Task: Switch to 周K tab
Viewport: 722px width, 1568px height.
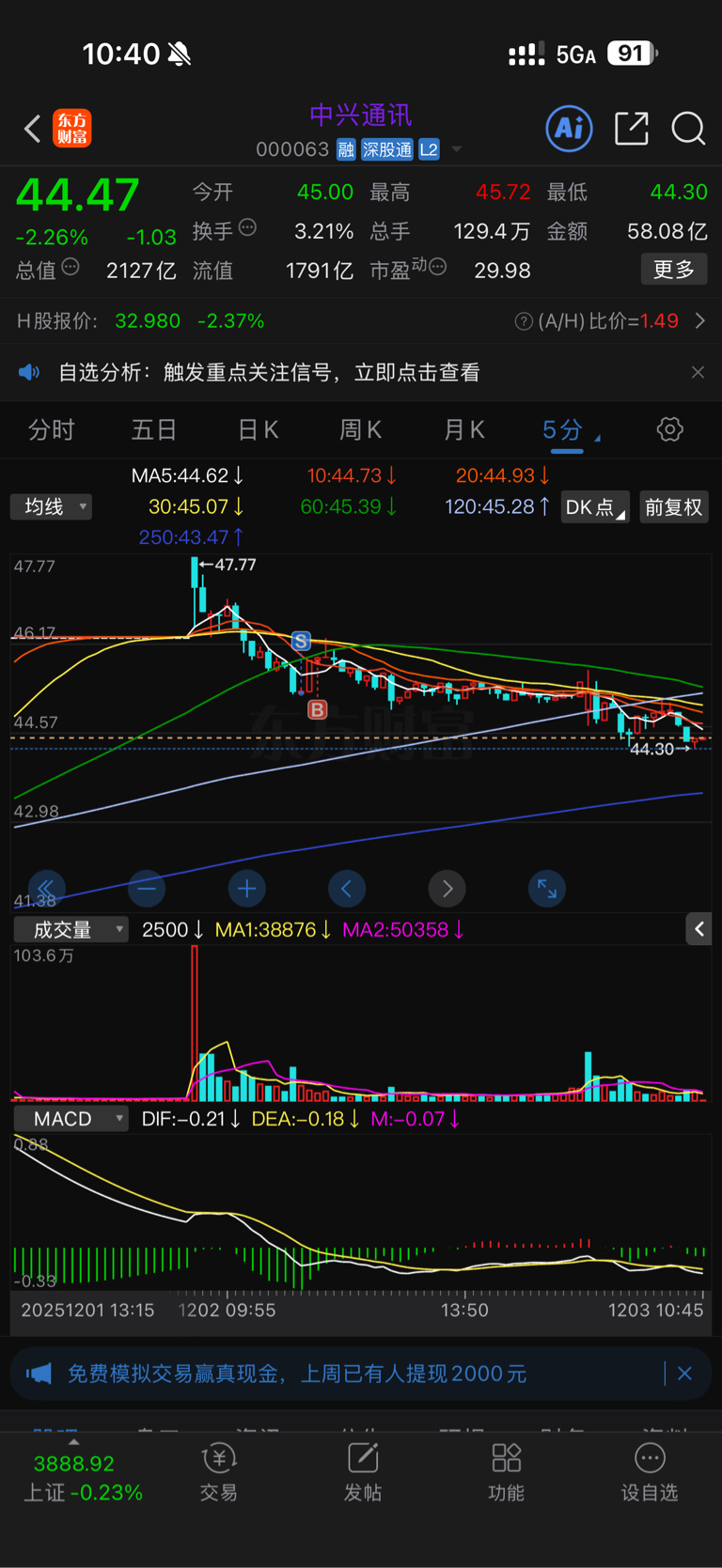Action: coord(360,430)
